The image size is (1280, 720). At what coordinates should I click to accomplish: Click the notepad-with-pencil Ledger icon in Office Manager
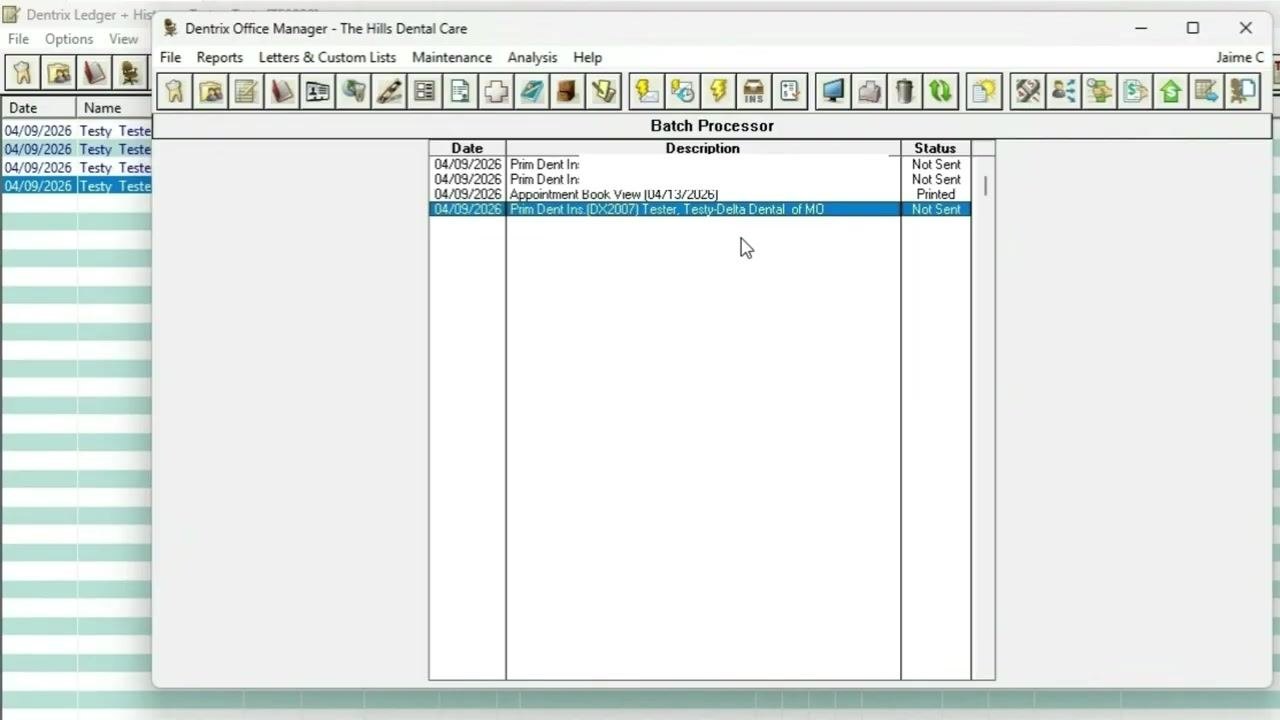click(x=246, y=92)
